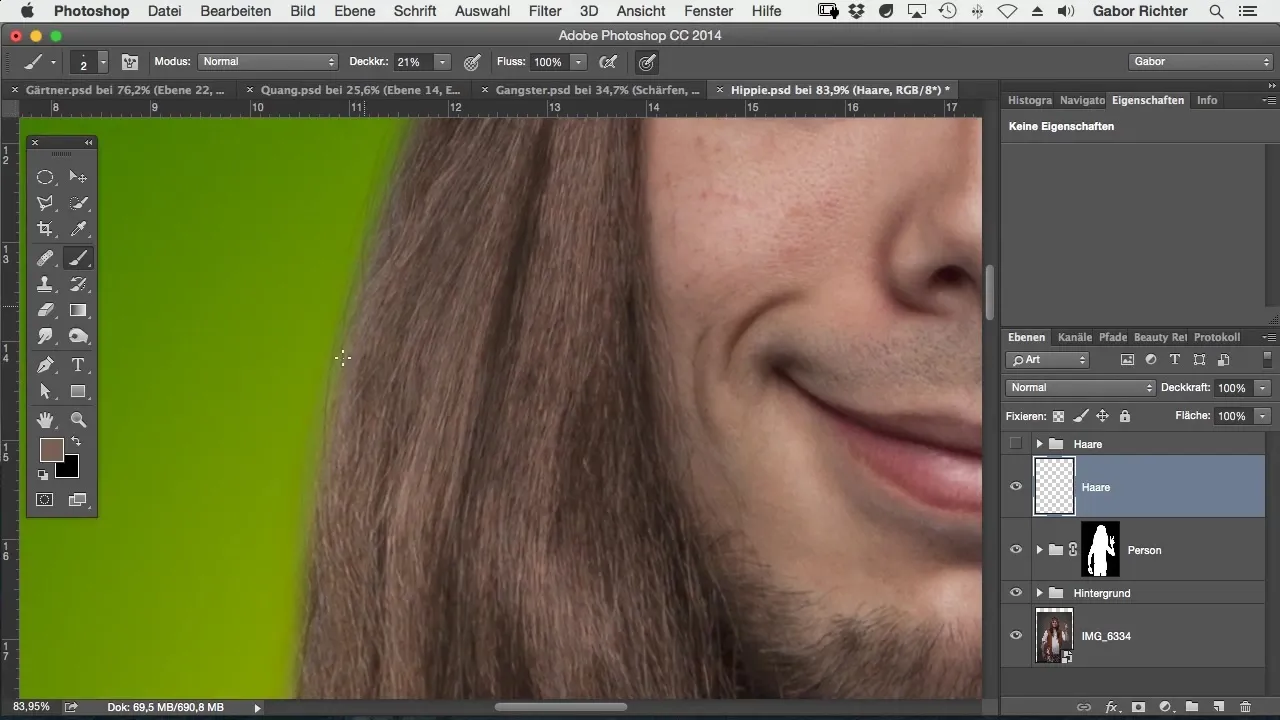This screenshot has height=720, width=1280.
Task: Expand the Person group
Action: pyautogui.click(x=1039, y=550)
